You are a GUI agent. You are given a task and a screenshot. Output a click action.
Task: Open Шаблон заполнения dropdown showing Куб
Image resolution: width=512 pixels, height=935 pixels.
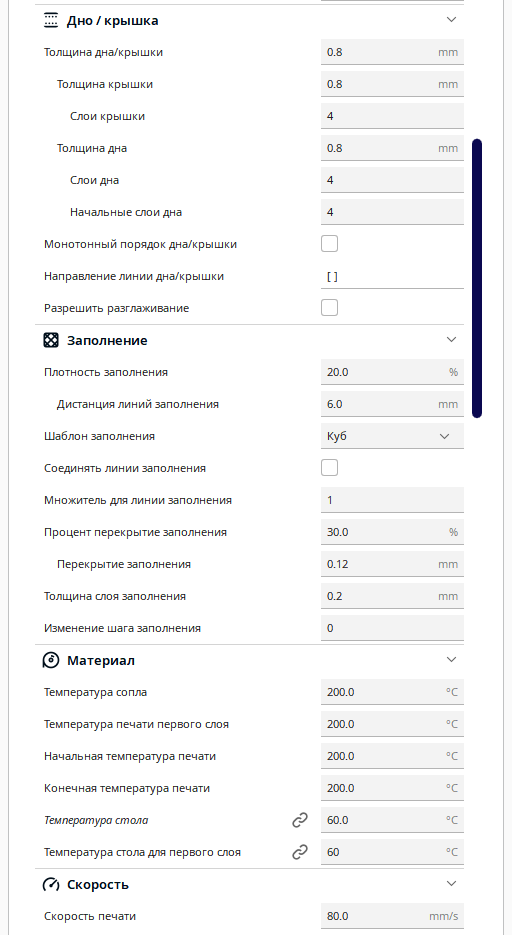point(392,436)
